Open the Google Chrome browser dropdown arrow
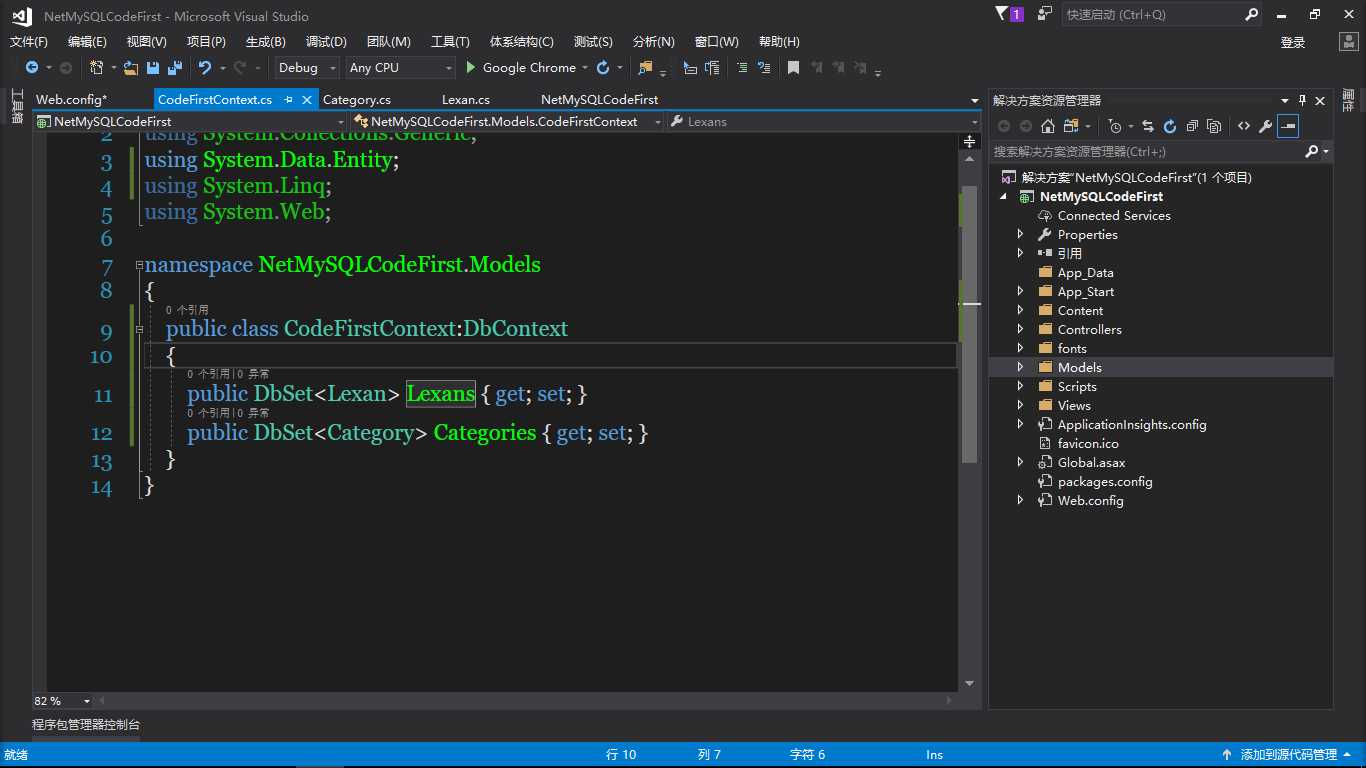 tap(585, 68)
